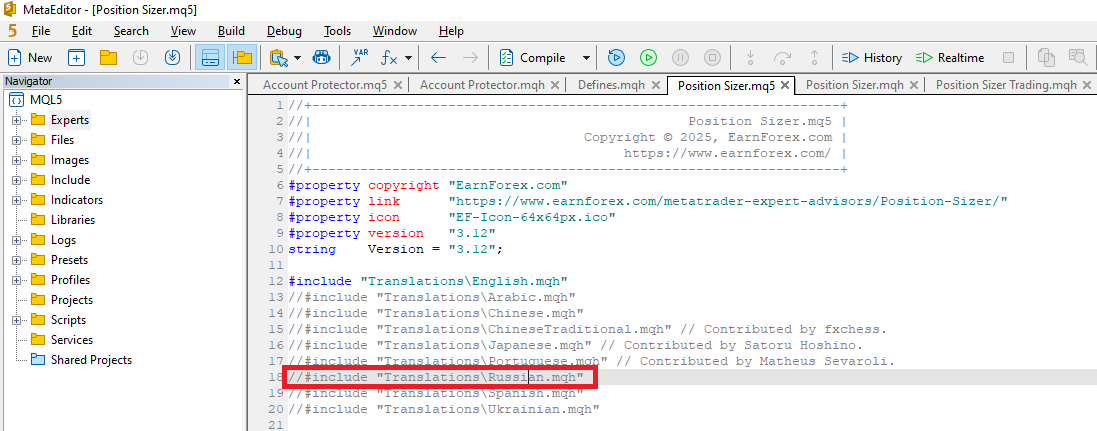Screen dimensions: 1097x431
Task: Navigate back with the left arrow
Action: tap(438, 57)
